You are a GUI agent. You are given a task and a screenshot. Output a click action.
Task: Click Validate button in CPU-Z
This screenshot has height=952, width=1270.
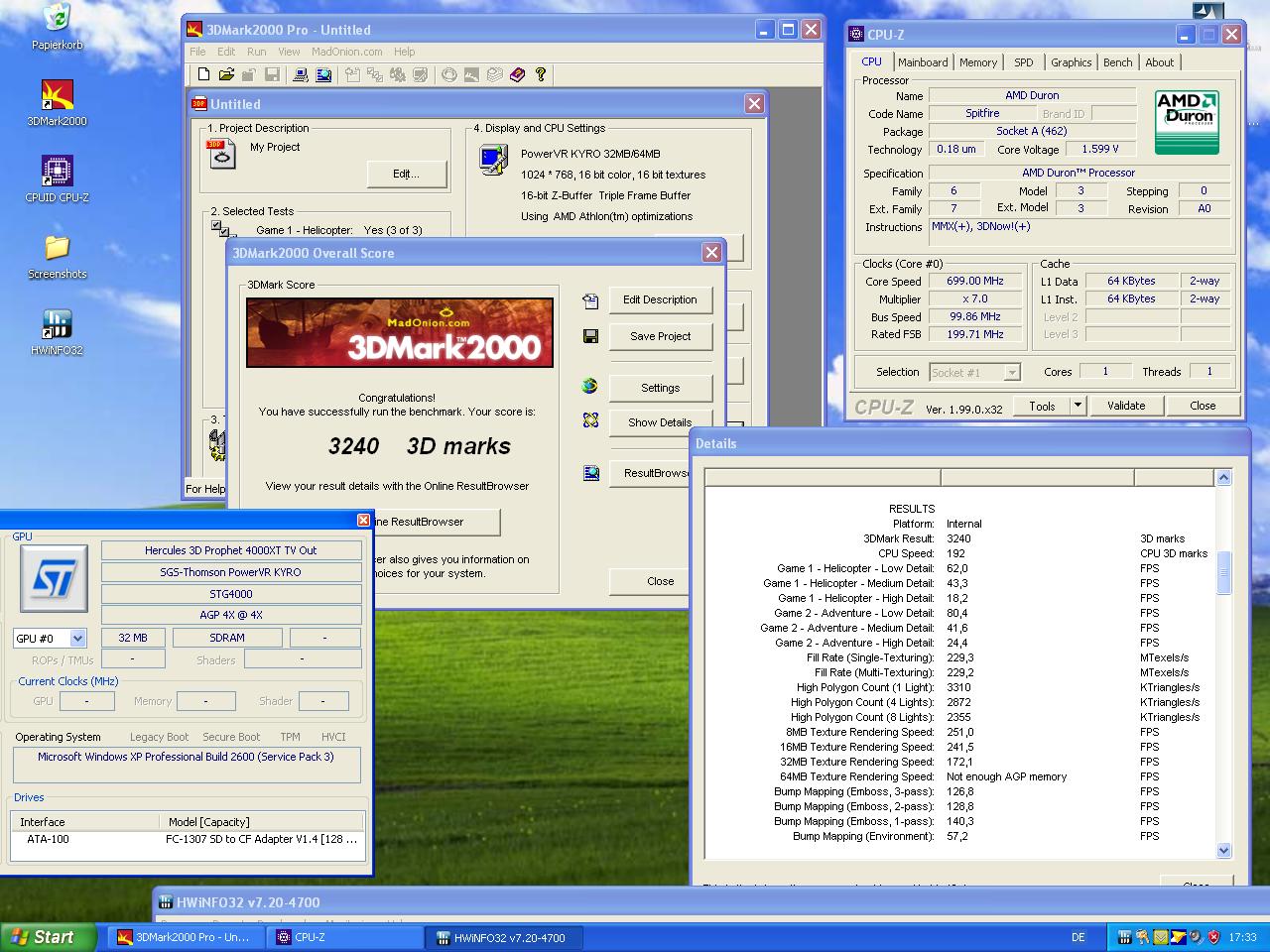1125,406
